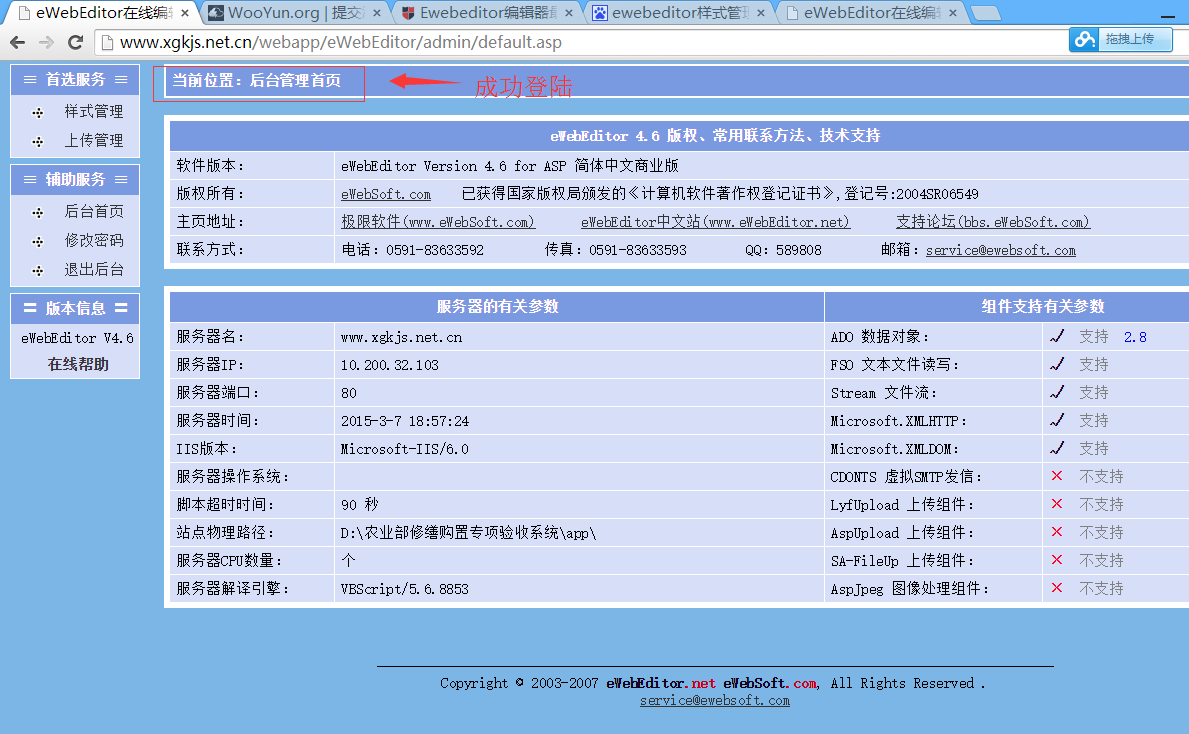Image resolution: width=1189 pixels, height=734 pixels.
Task: Click bullet icon beside 修改密码
Action: (x=38, y=242)
